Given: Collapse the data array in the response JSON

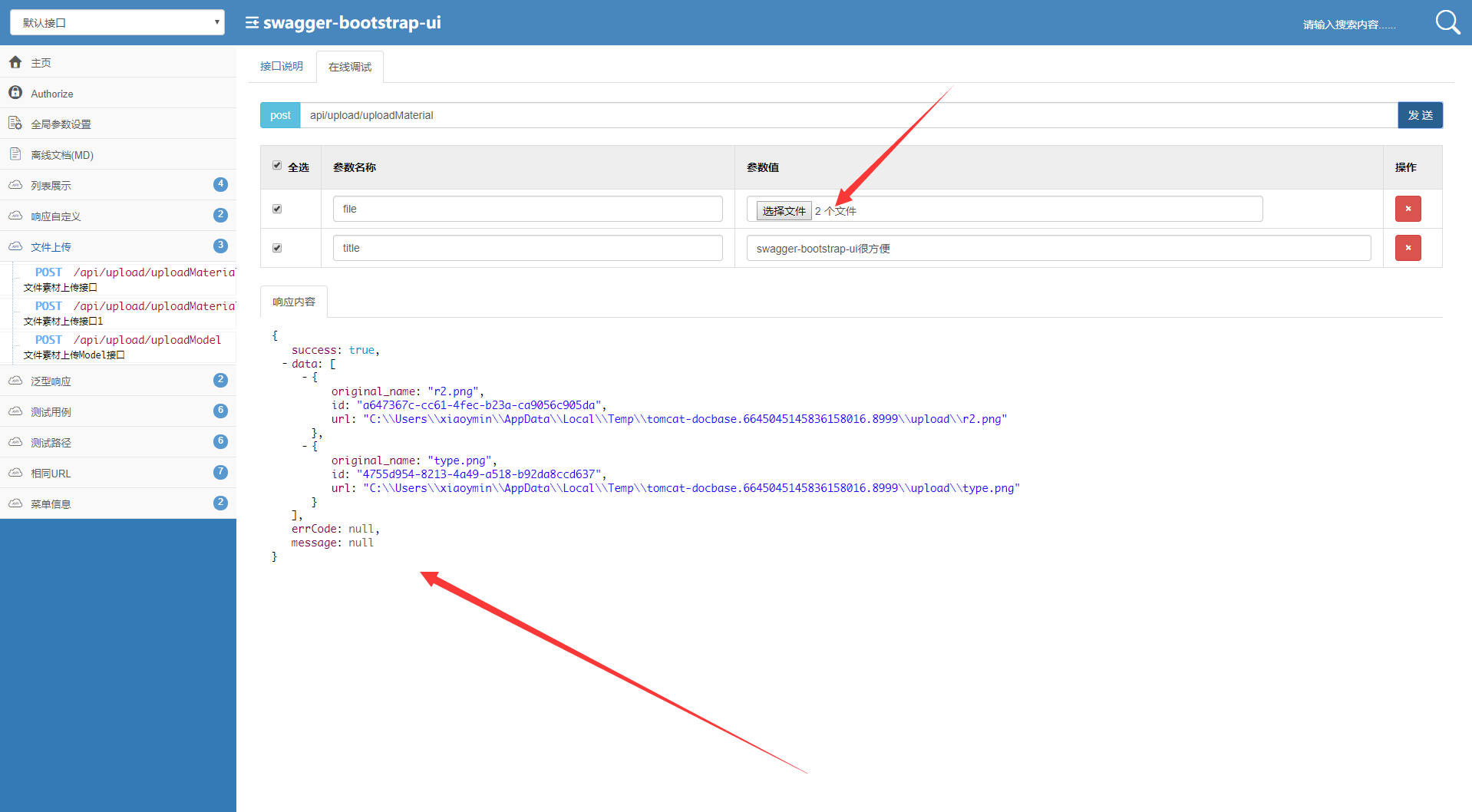Looking at the screenshot, I should (x=283, y=363).
